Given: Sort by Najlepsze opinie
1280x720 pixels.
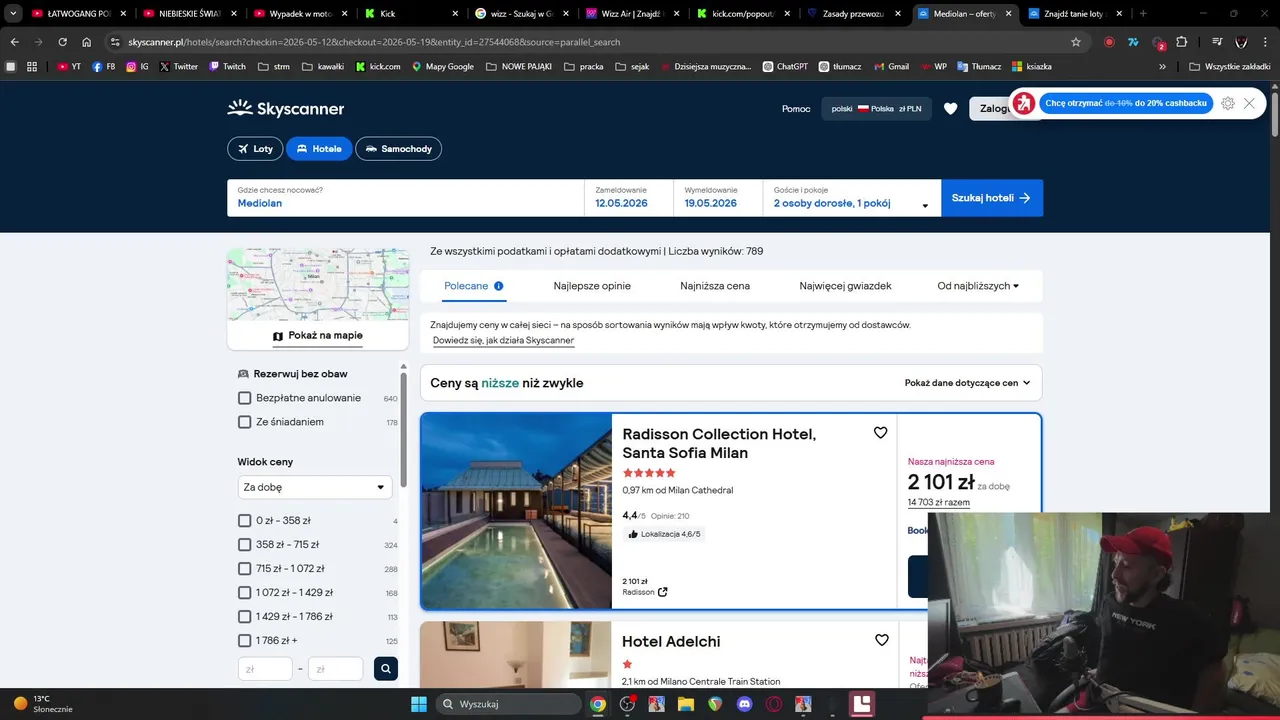Looking at the screenshot, I should click(592, 286).
